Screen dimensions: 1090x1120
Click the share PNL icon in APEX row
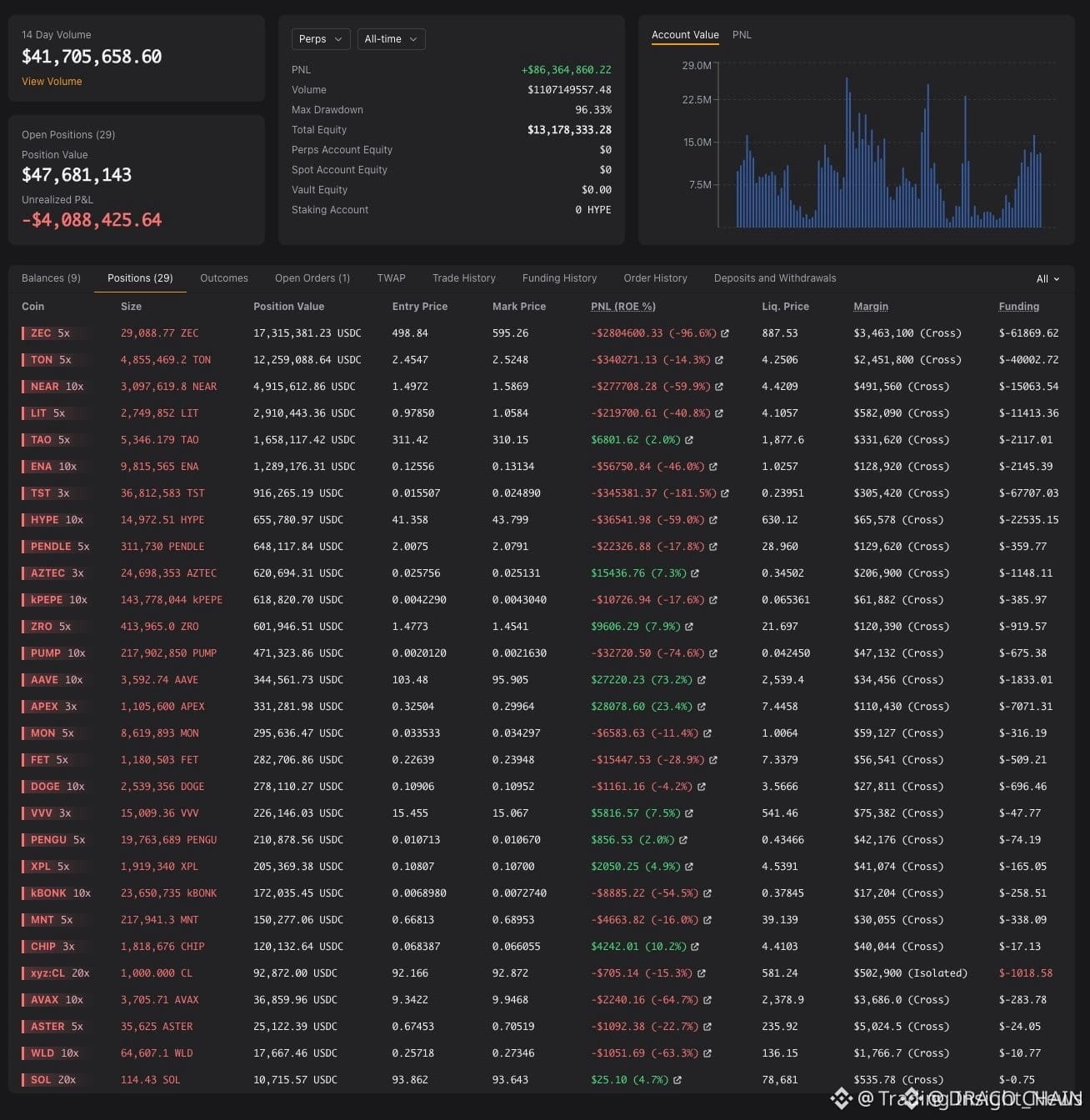pyautogui.click(x=702, y=707)
